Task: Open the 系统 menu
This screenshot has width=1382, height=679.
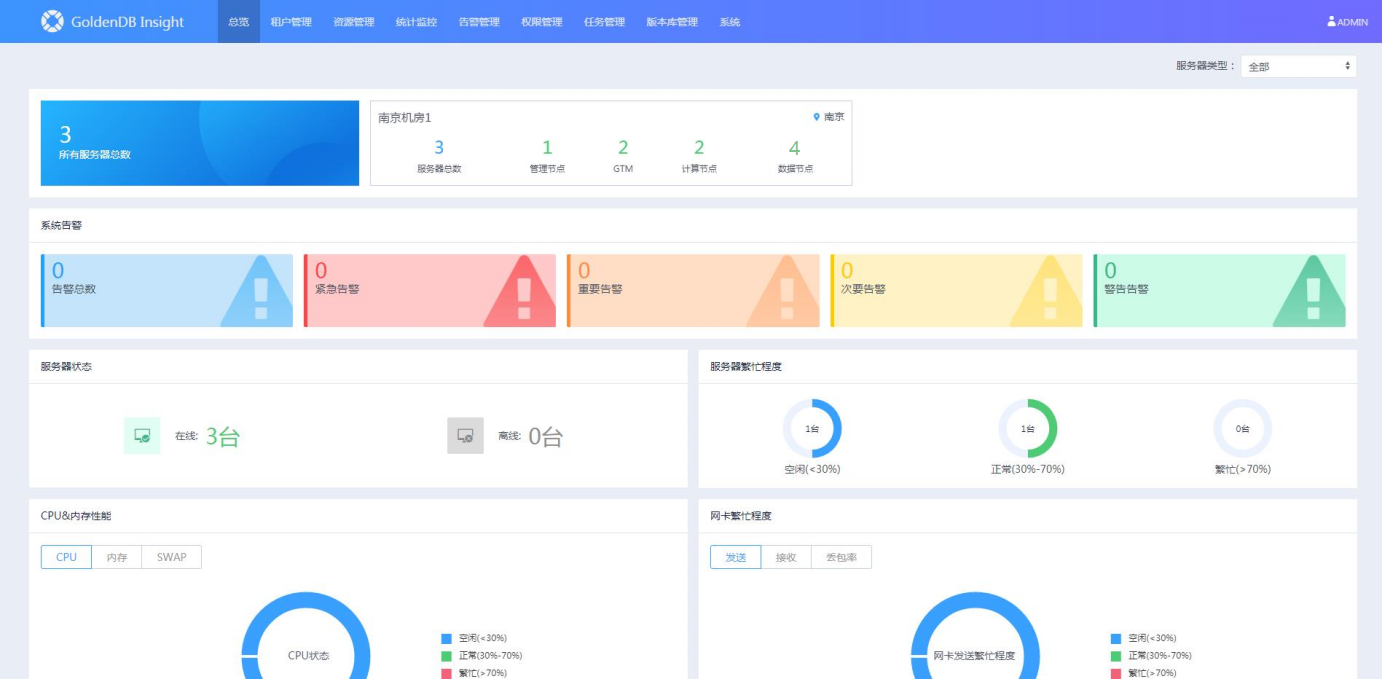Action: (x=730, y=22)
